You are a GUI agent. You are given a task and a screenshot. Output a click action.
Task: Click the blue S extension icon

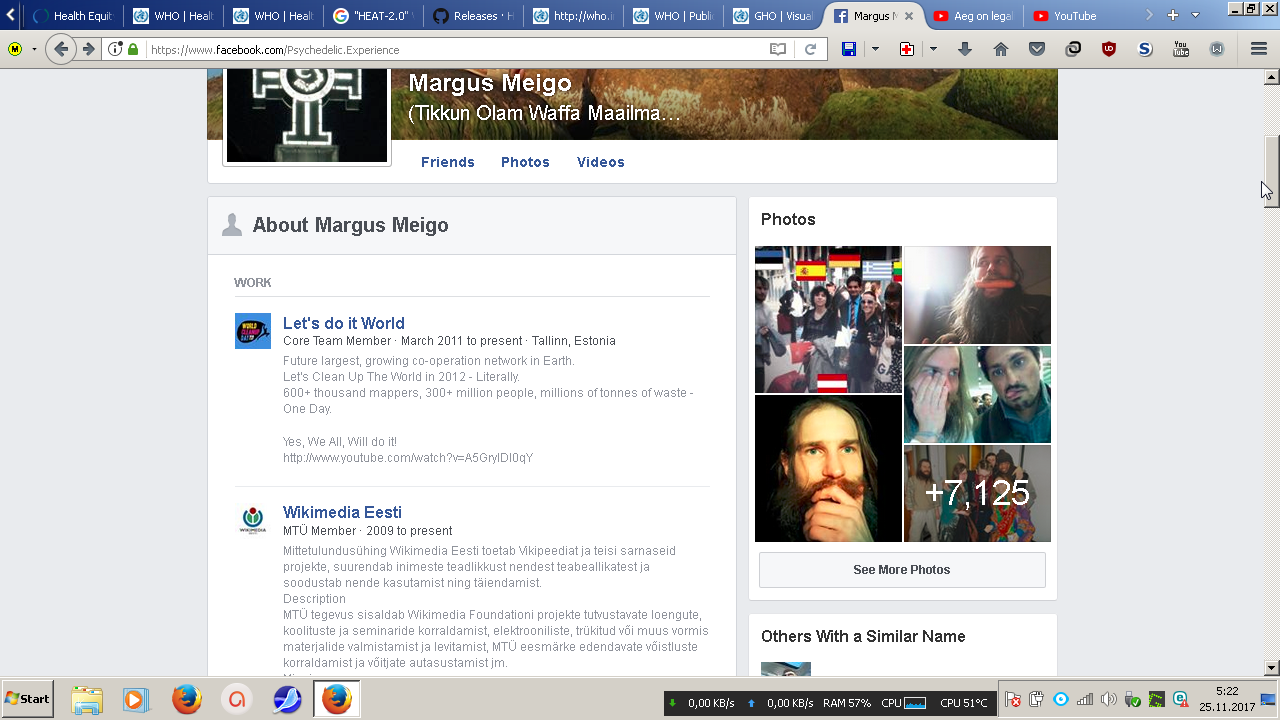coord(1145,49)
